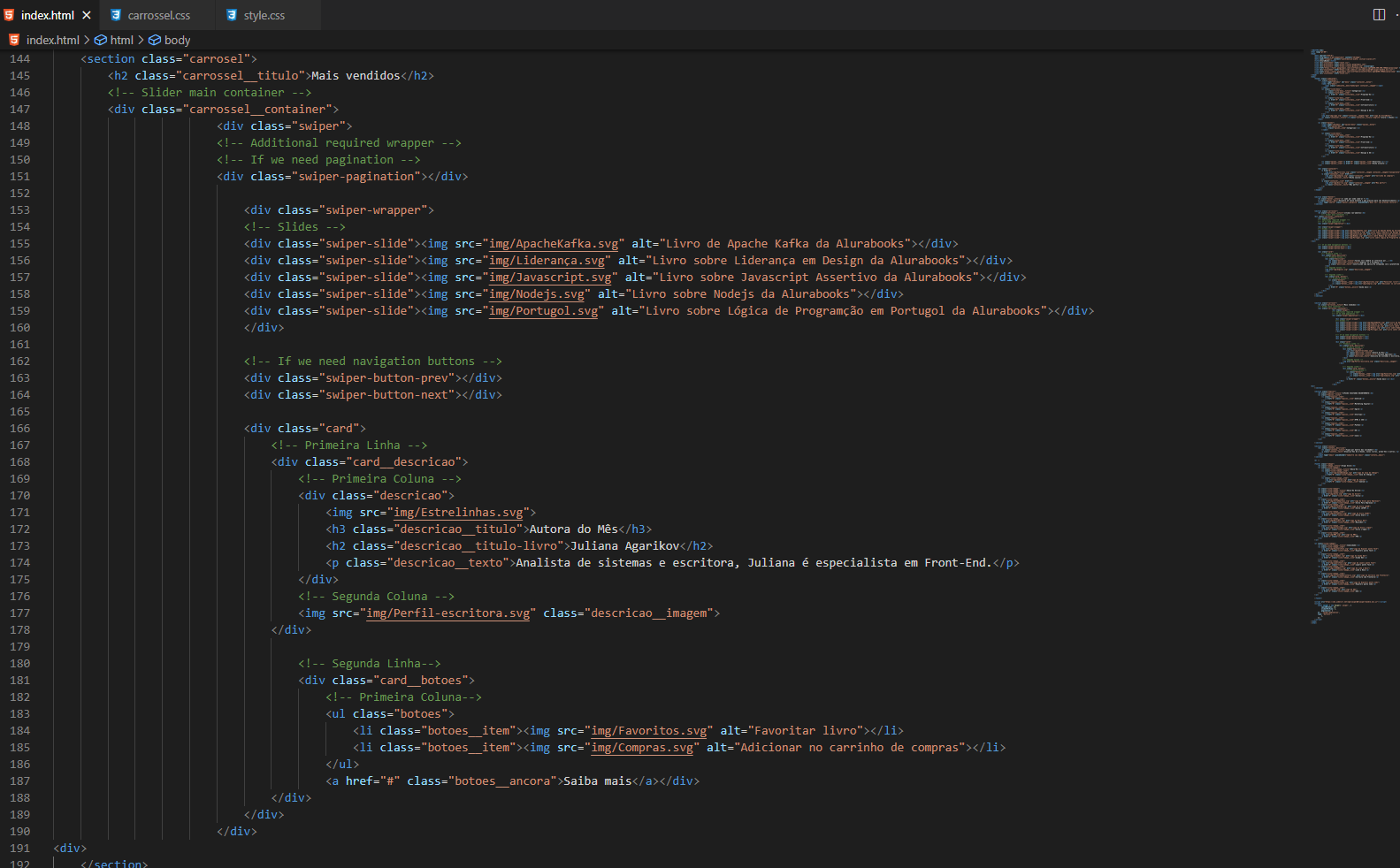
Task: Switch to the style.css tab
Action: 264,15
